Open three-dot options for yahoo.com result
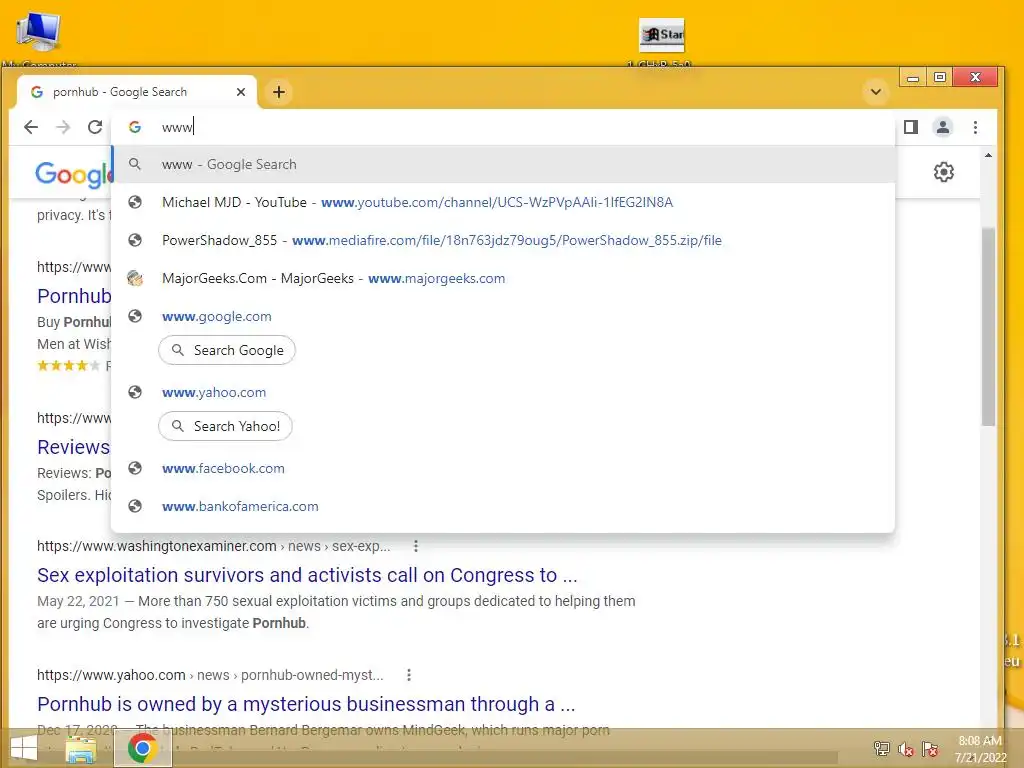1024x768 pixels. click(409, 675)
